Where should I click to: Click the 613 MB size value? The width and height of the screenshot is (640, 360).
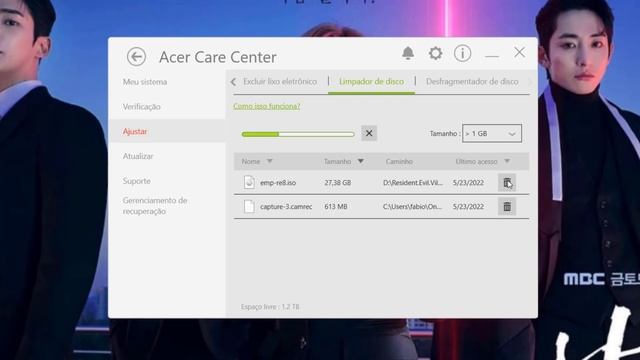tap(336, 207)
